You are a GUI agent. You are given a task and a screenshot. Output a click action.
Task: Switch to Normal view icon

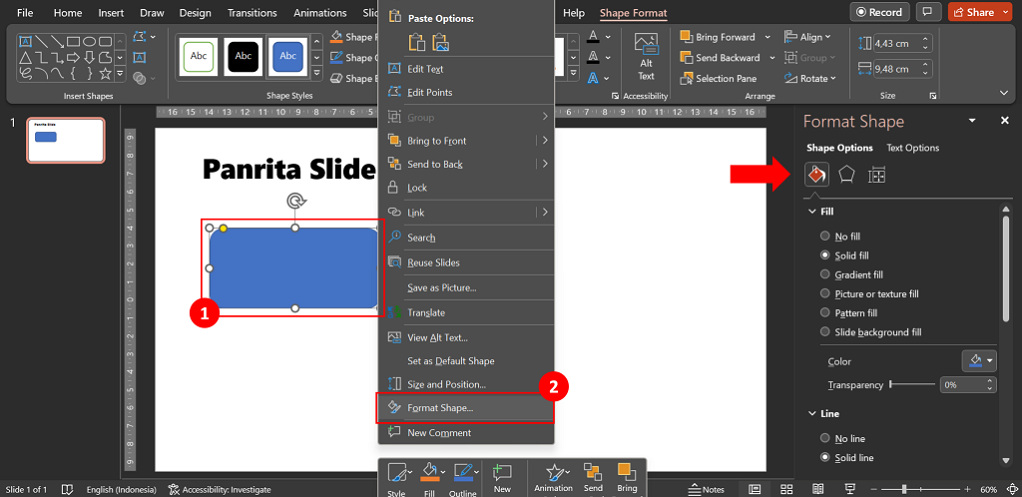755,489
